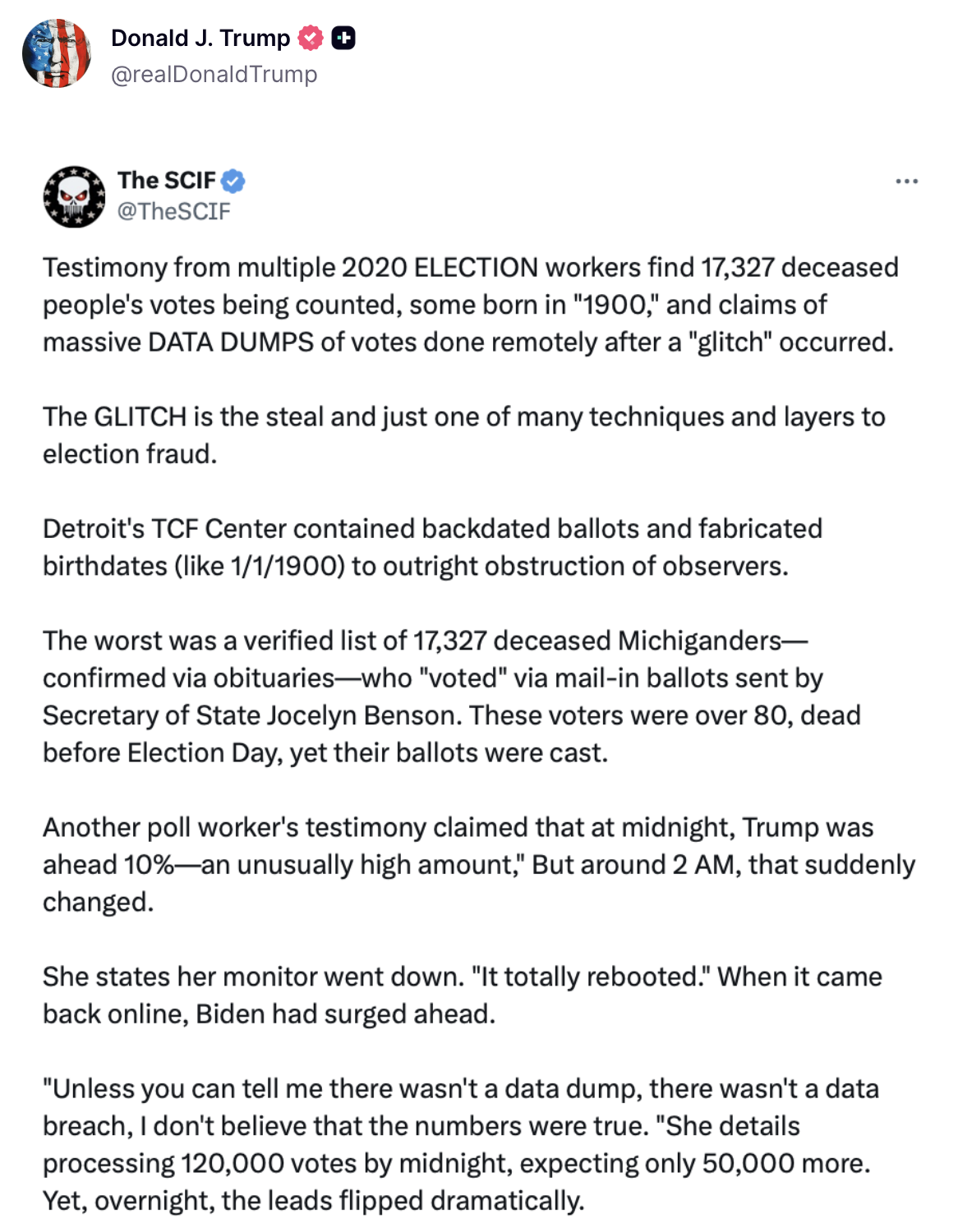The height and width of the screenshot is (1232, 958).
Task: Open the @realDonaldTrump handle
Action: [x=214, y=74]
